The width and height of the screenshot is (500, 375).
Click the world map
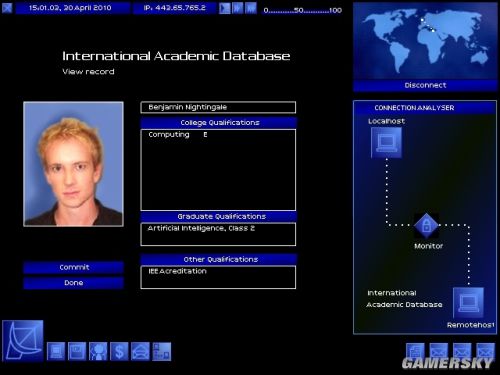click(x=425, y=41)
